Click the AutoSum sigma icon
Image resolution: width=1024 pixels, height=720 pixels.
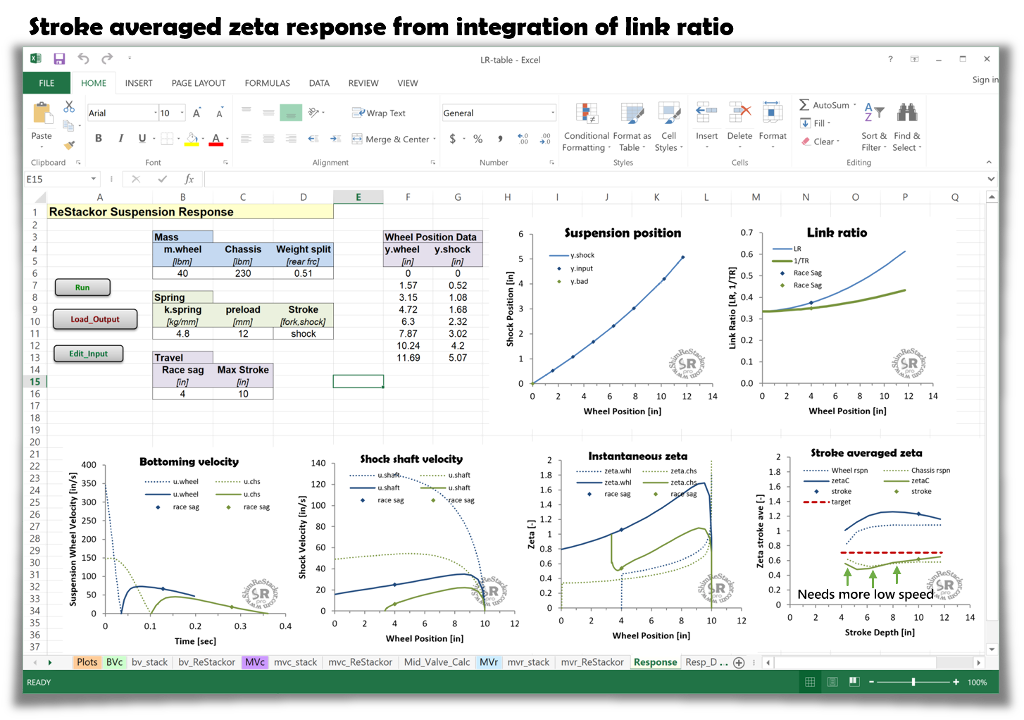[804, 105]
